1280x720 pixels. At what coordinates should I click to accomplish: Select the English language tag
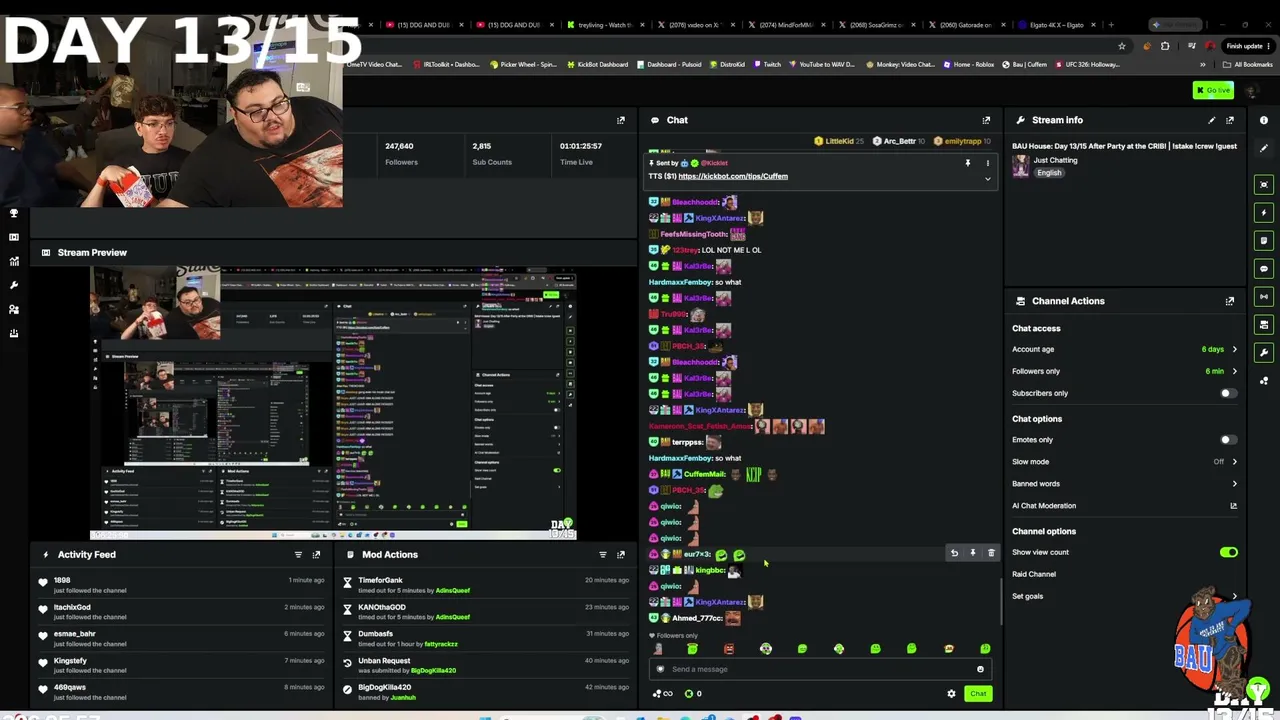[1049, 173]
